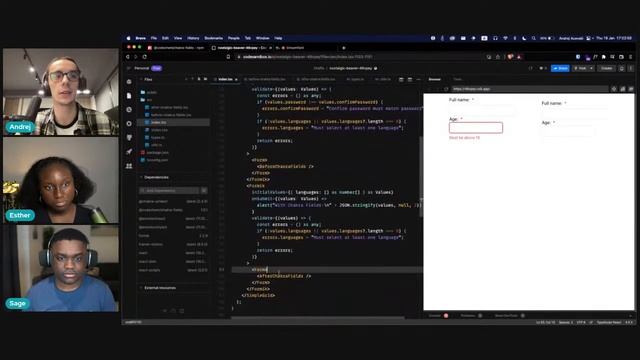Open the new browser tab plus button
This screenshot has width=640, height=360.
tap(343, 48)
